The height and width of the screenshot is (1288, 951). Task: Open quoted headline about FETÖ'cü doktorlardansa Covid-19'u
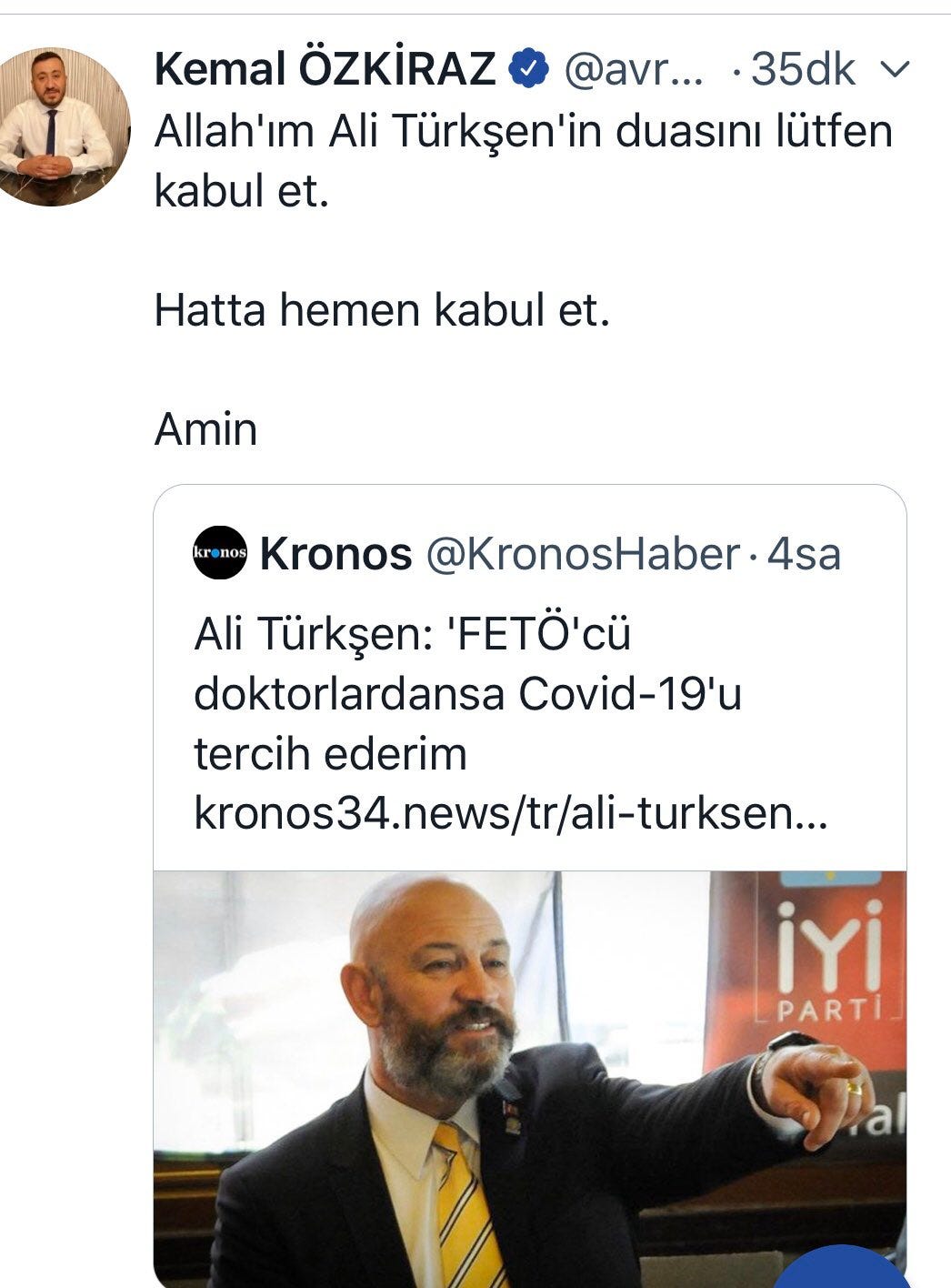(x=467, y=693)
